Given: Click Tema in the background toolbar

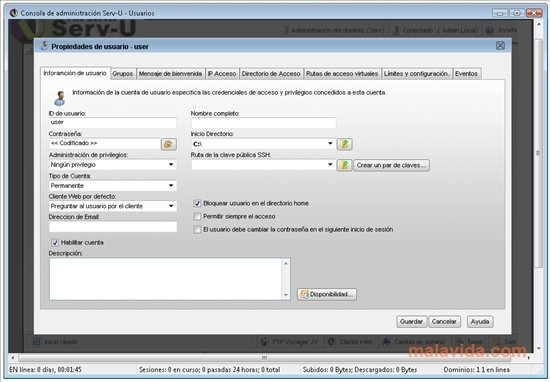Looking at the screenshot, I should (469, 342).
